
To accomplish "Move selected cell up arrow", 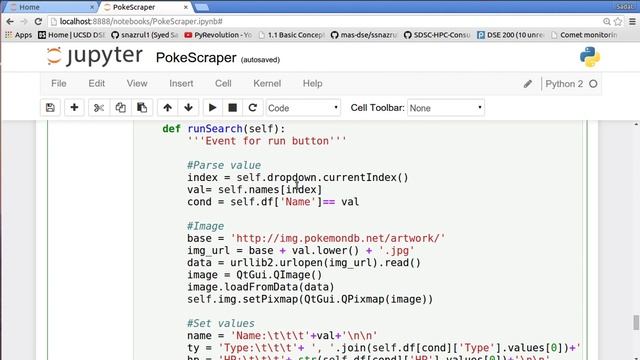I will (x=167, y=108).
